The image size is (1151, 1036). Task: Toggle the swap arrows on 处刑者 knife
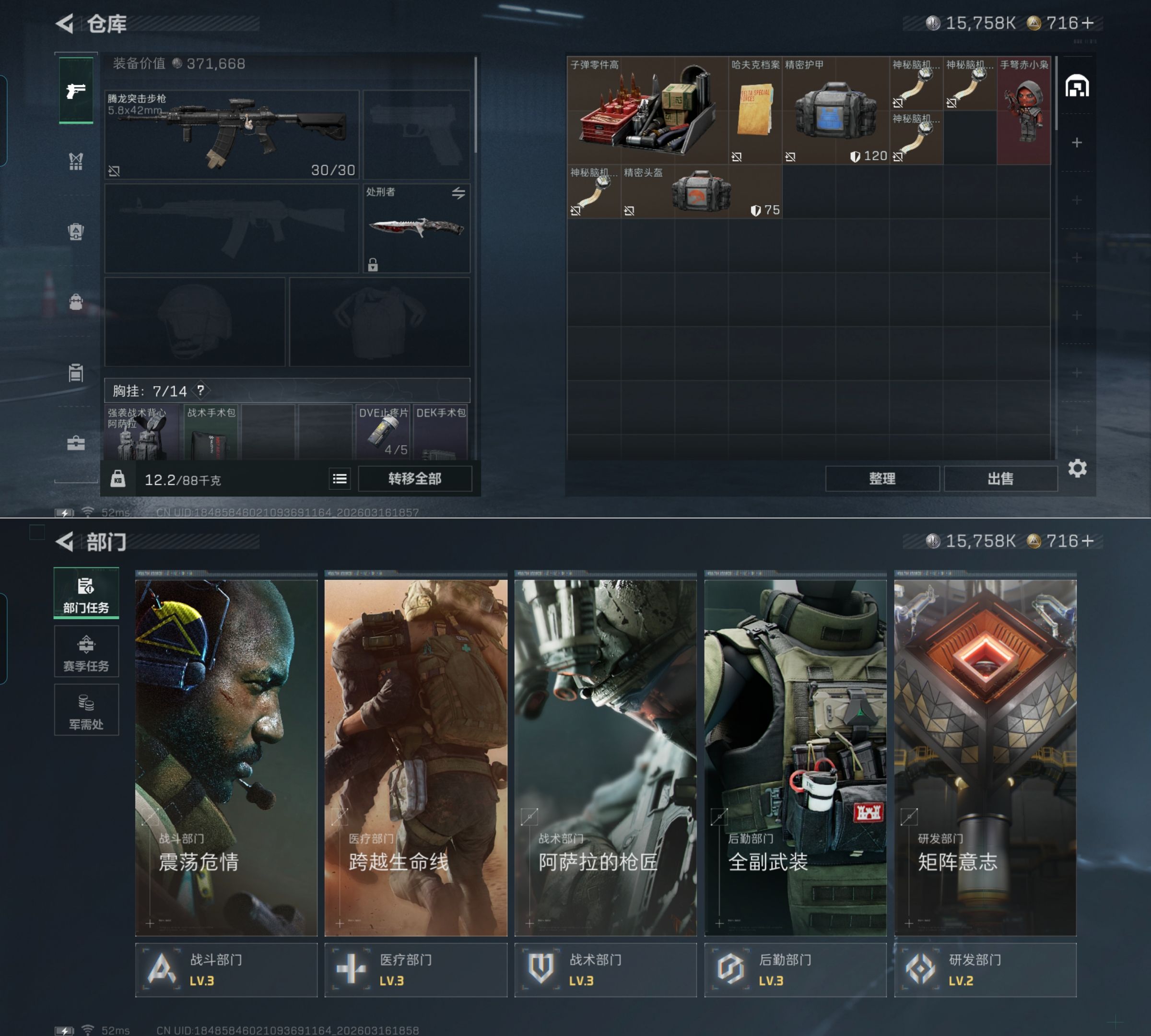458,193
